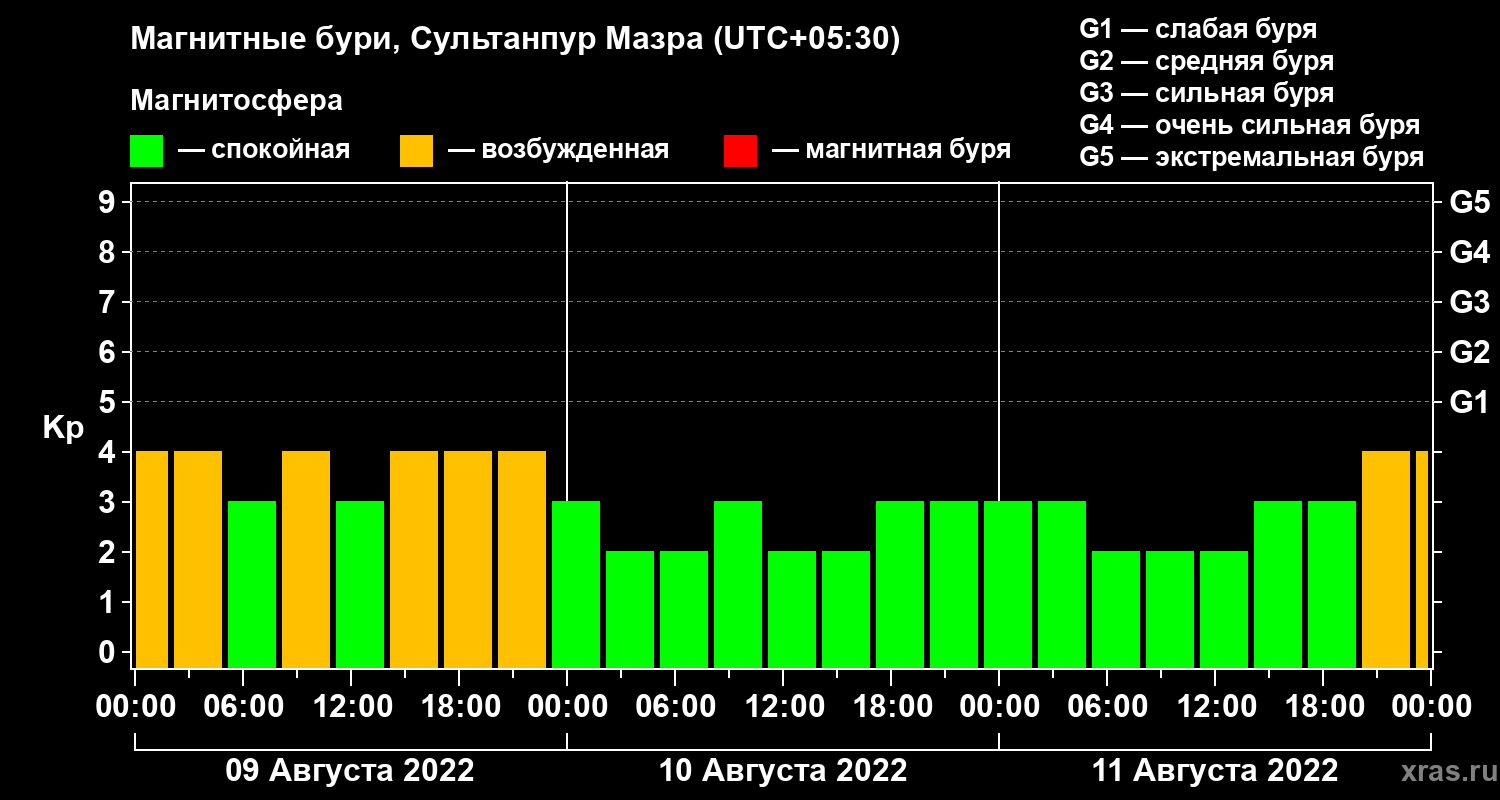Click the green Kp 2 bar above 12:00 on 10 Августа

pos(792,609)
